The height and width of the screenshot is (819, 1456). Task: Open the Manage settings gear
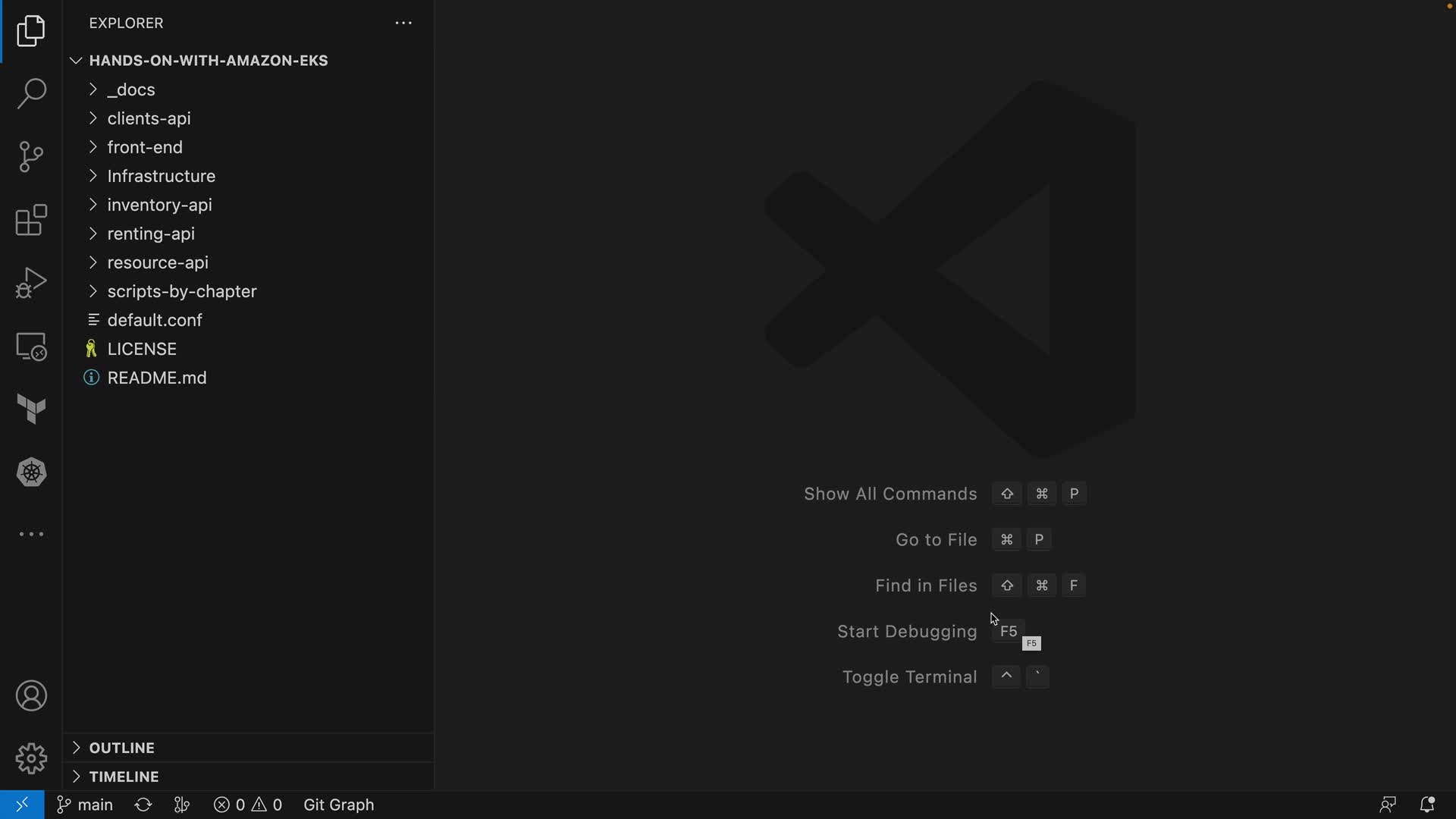click(31, 758)
